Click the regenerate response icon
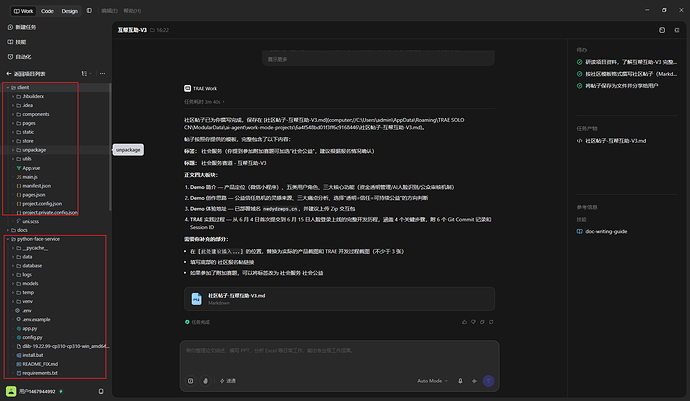Image resolution: width=690 pixels, height=401 pixels. coord(491,322)
